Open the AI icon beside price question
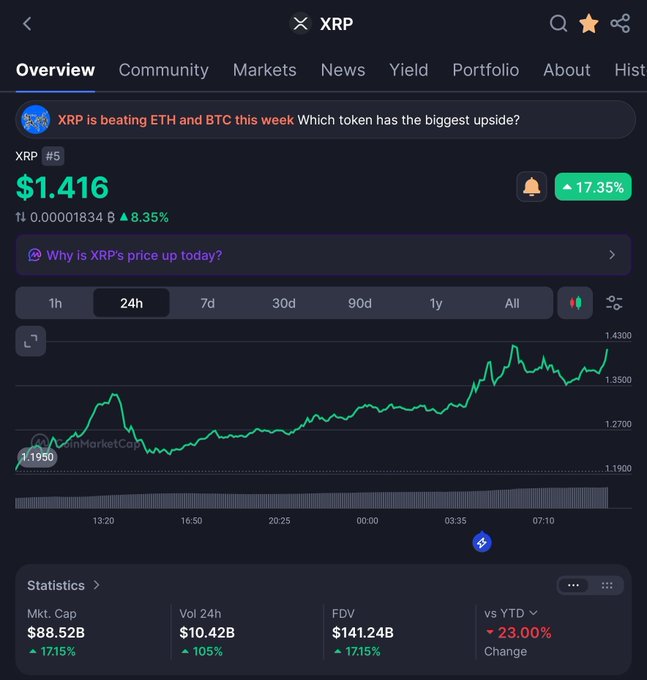Screen dimensions: 647x680 tap(35, 255)
